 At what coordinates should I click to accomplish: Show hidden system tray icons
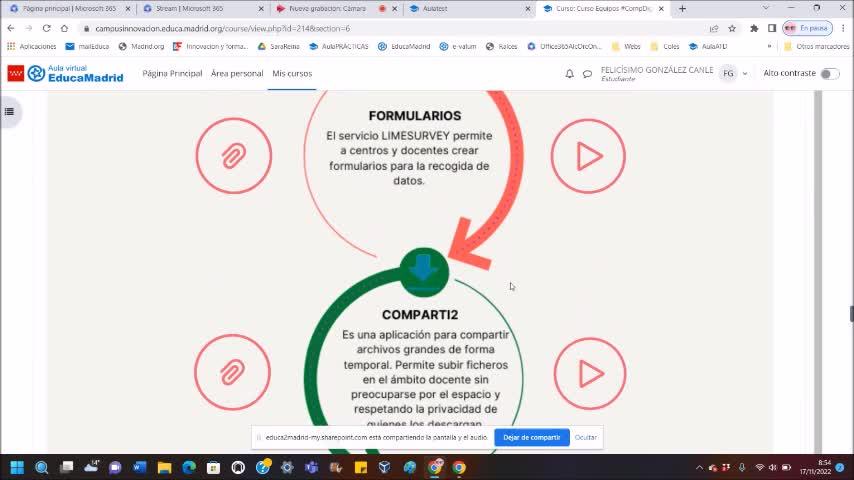click(699, 467)
